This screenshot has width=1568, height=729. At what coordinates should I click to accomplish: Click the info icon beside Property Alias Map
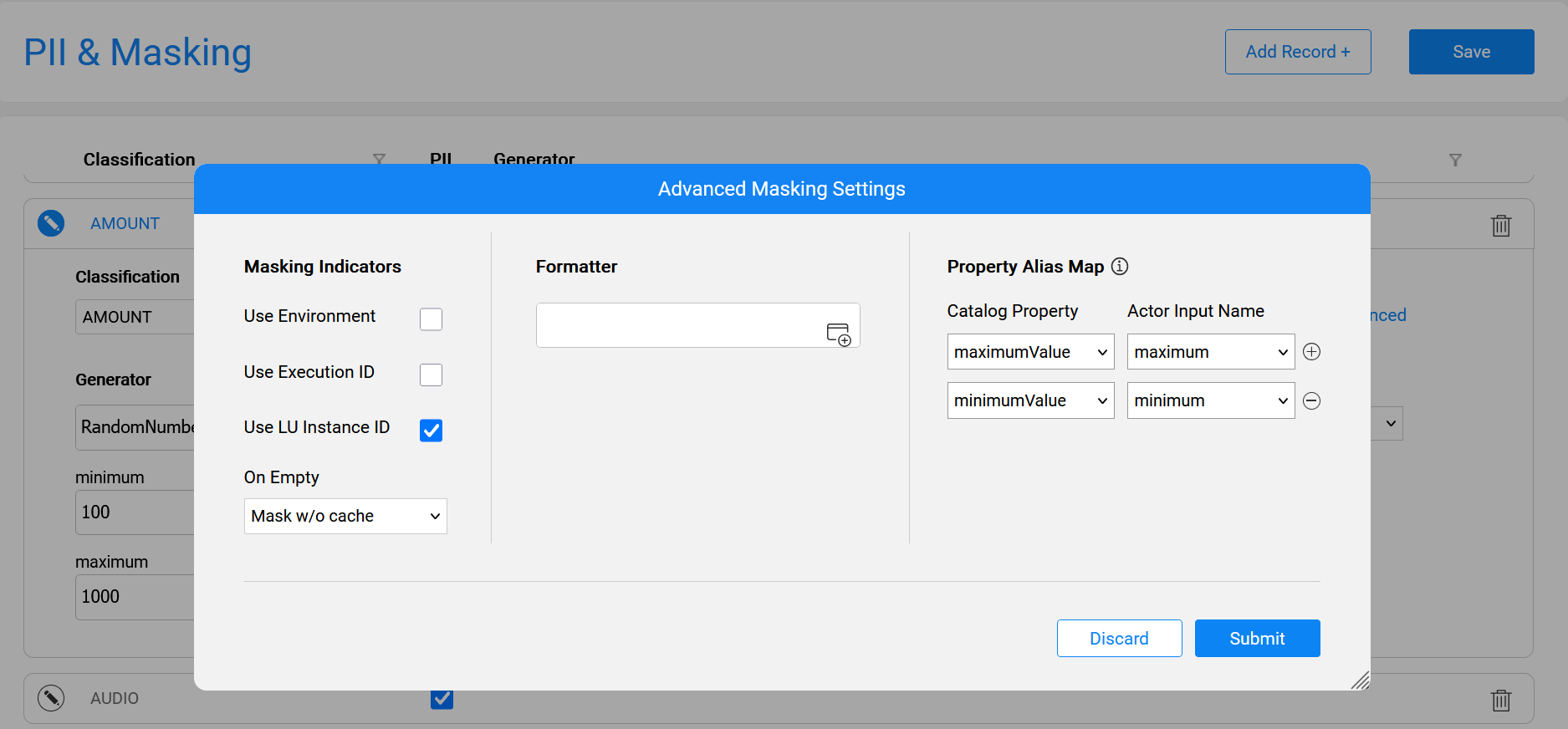(1120, 267)
